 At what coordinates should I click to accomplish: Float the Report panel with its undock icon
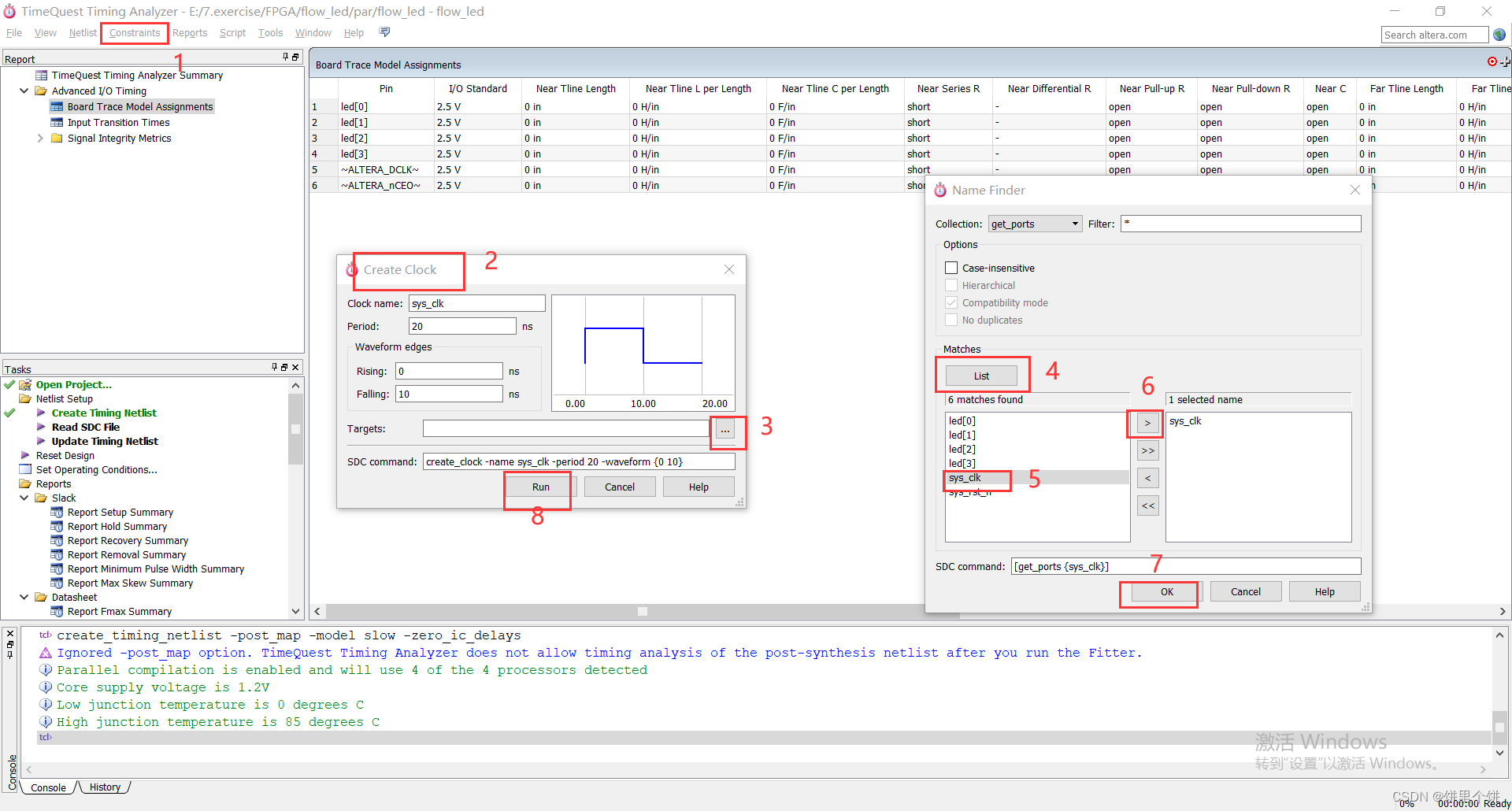coord(295,57)
